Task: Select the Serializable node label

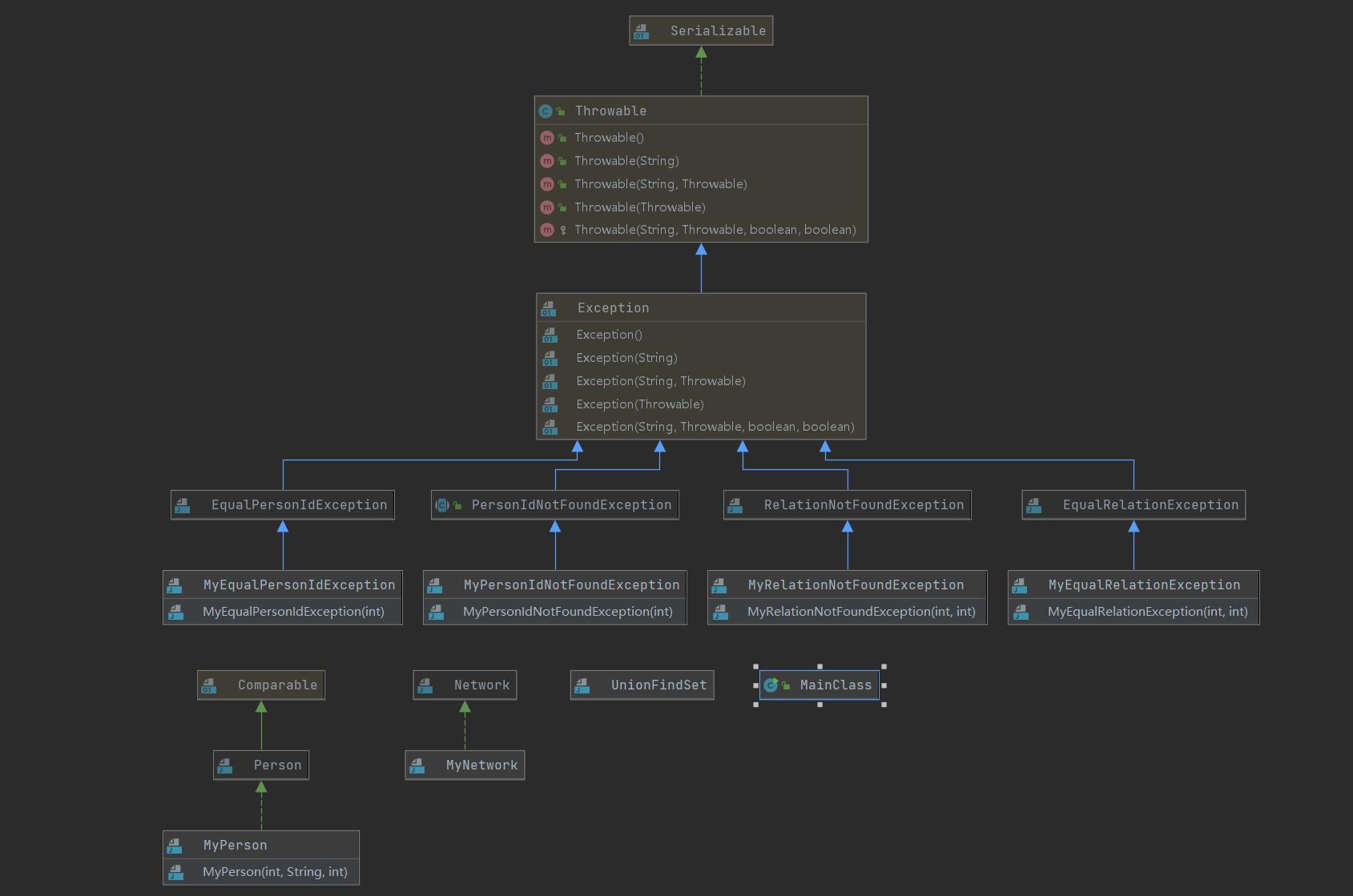Action: coord(718,31)
